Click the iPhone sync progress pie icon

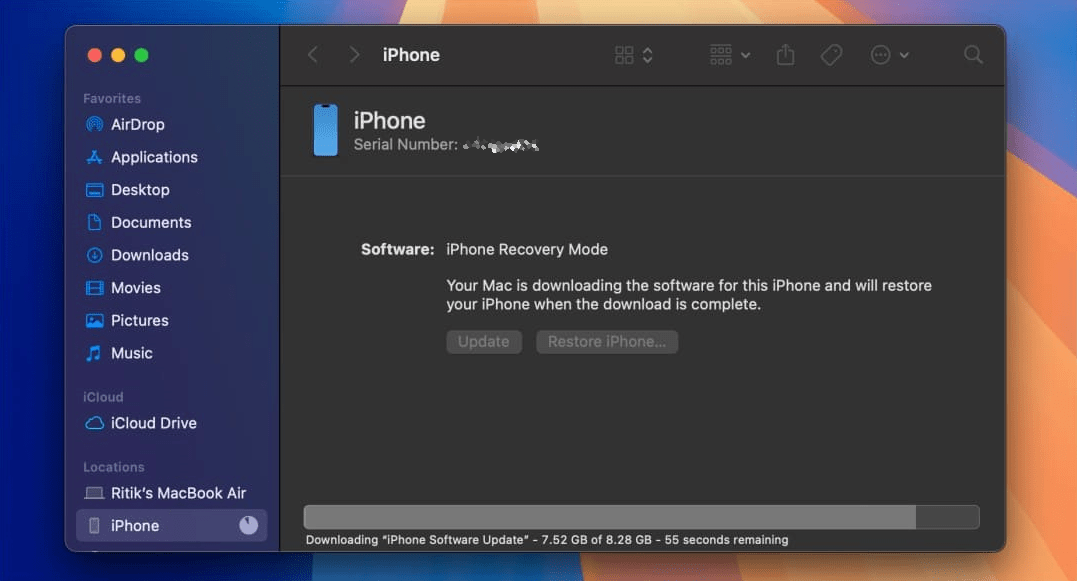(x=249, y=525)
